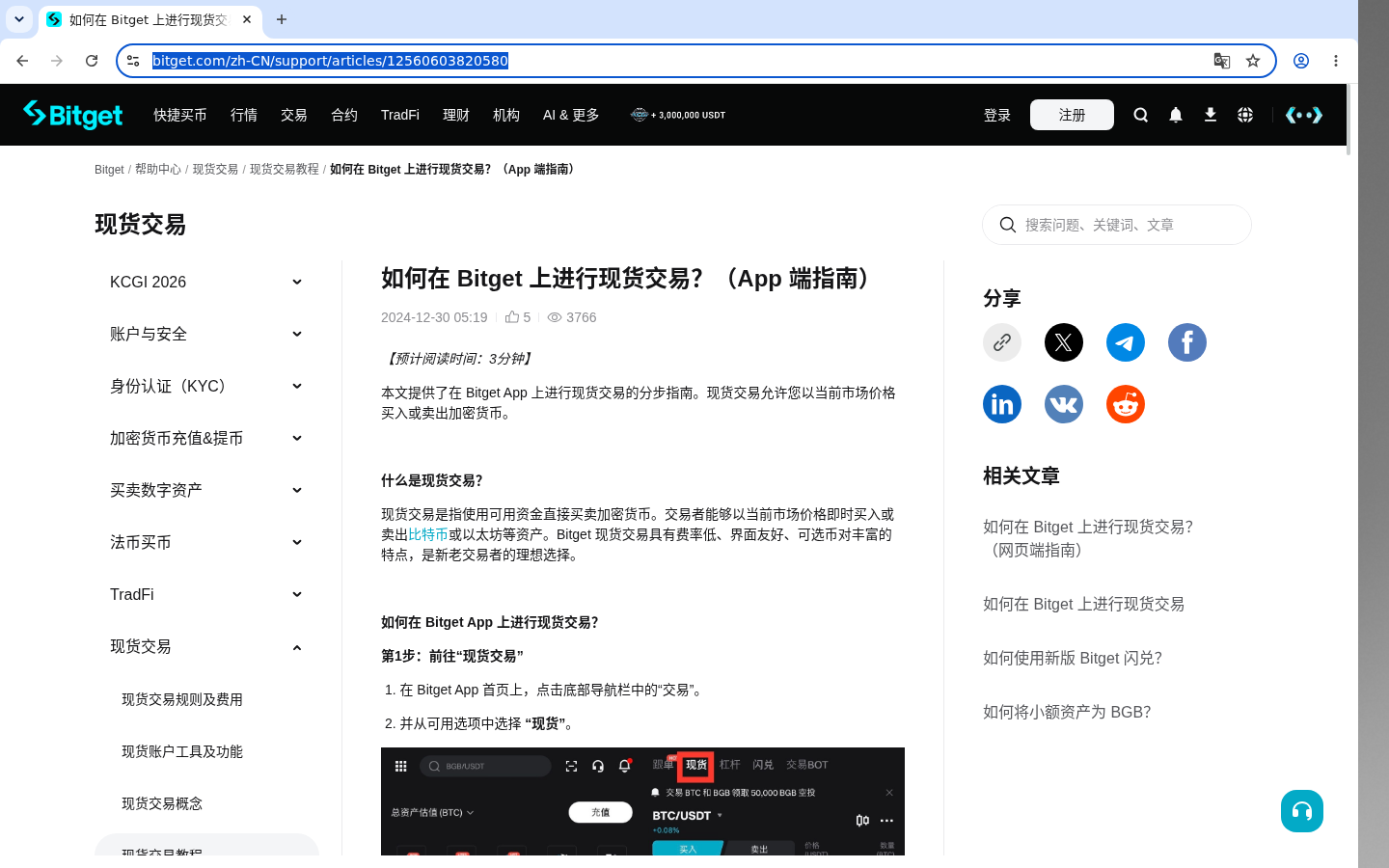The height and width of the screenshot is (868, 1389).
Task: Click 登录 login link
Action: click(x=997, y=115)
